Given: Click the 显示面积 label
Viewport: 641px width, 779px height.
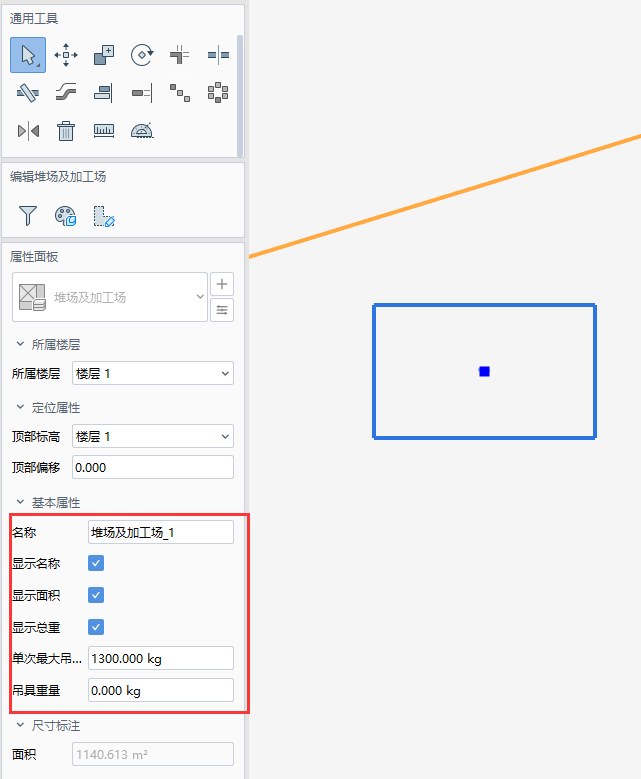Looking at the screenshot, I should pos(36,596).
